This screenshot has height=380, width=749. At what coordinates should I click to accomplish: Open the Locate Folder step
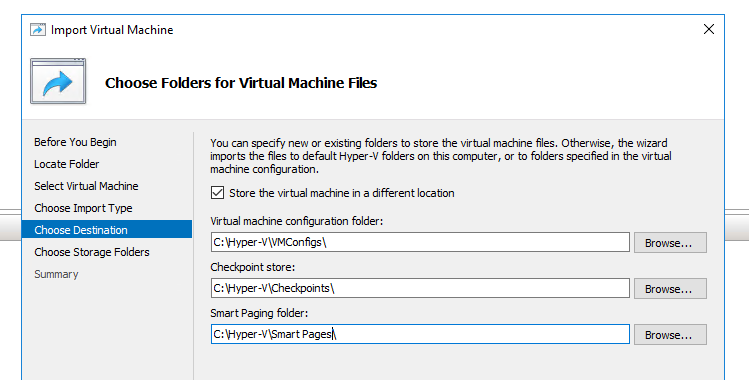[x=67, y=164]
